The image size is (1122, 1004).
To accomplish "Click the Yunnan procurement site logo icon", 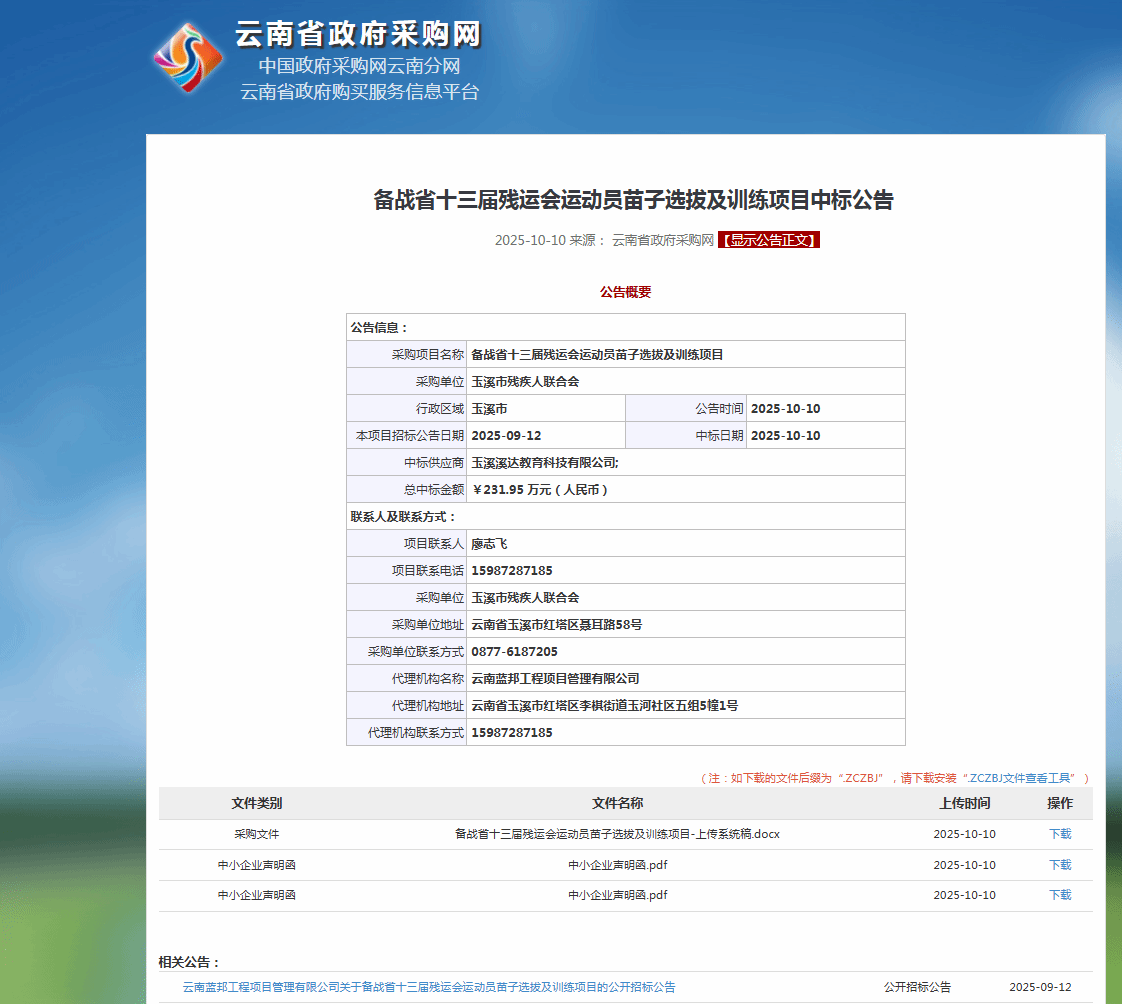I will pos(189,57).
